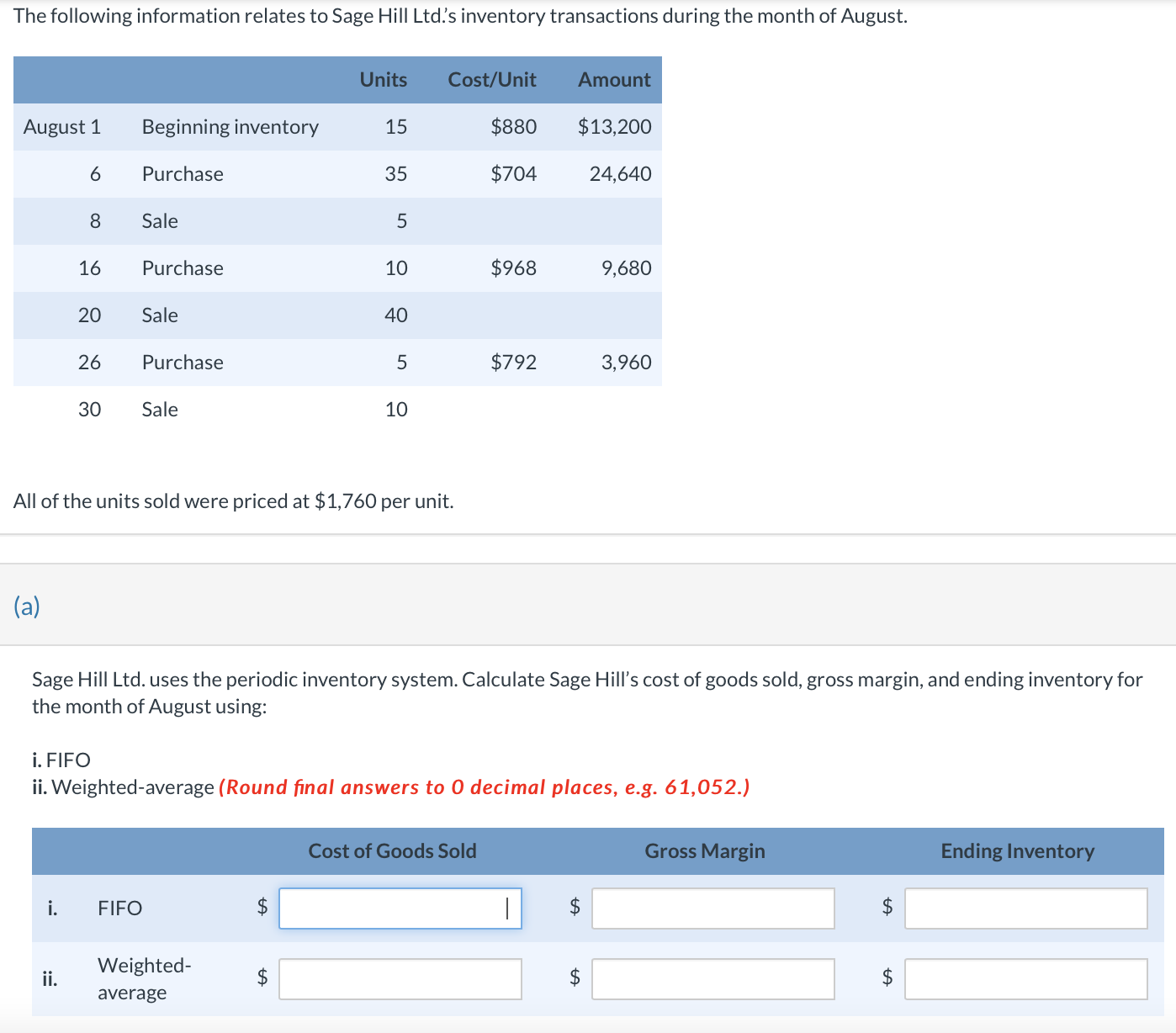1176x1033 pixels.
Task: Click the "$792" cost per unit value
Action: 514,363
